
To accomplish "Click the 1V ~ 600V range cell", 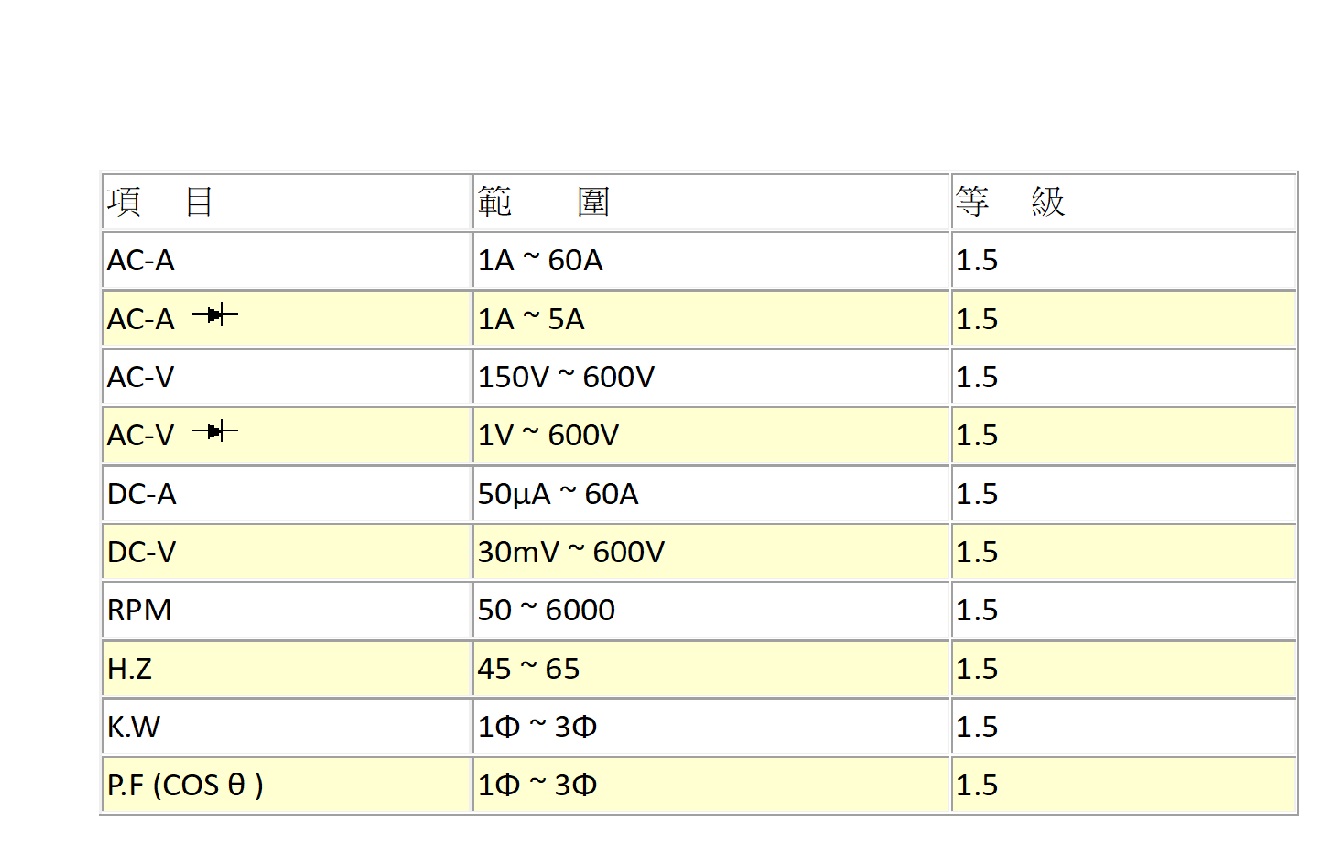I will [x=548, y=435].
